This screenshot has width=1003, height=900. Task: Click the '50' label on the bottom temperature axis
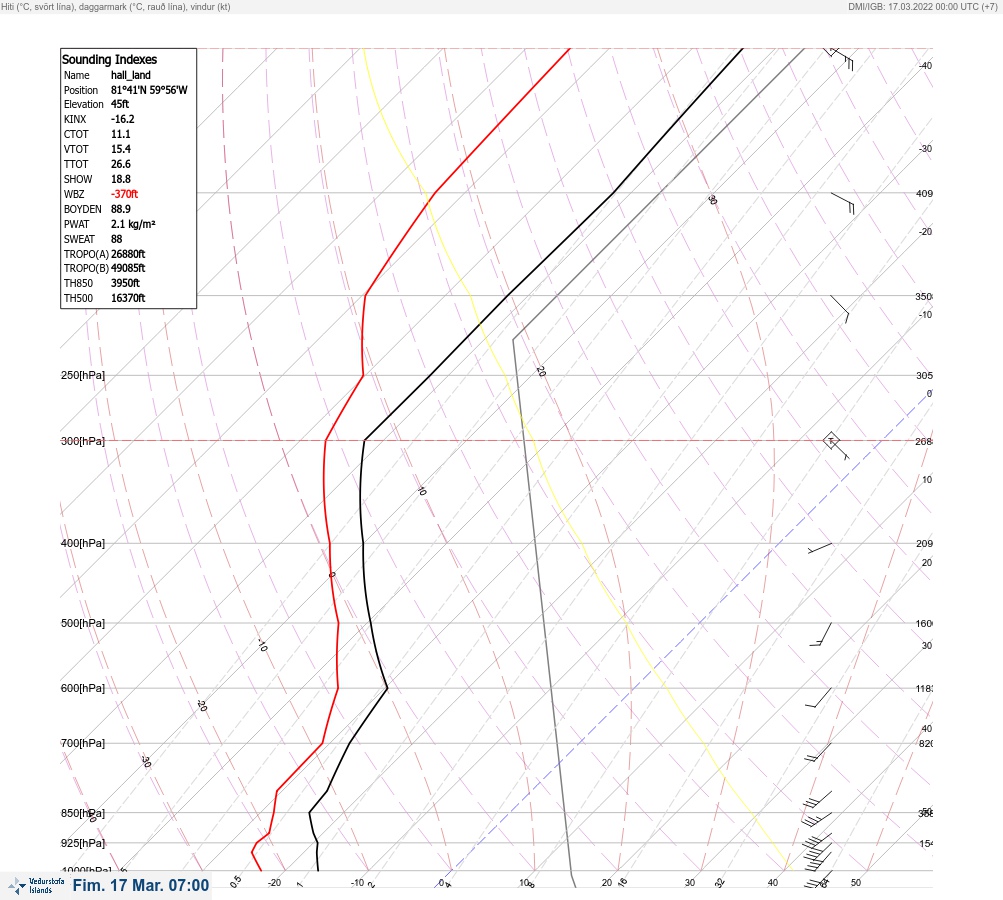(856, 883)
